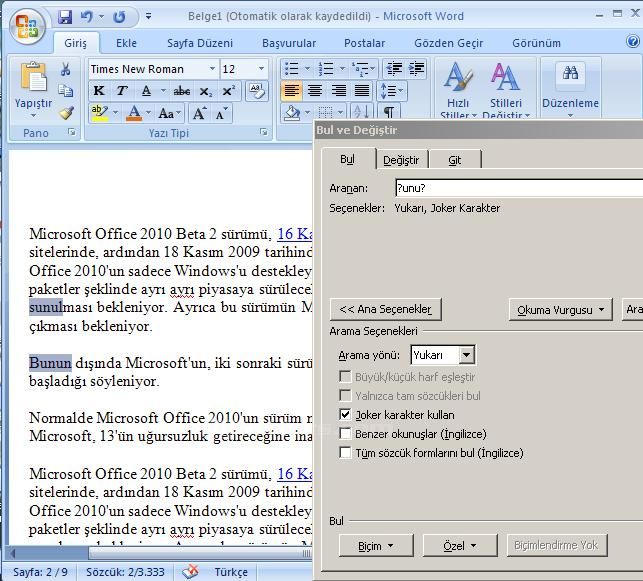Save the document via Quick Access
The height and width of the screenshot is (581, 643).
pos(66,17)
